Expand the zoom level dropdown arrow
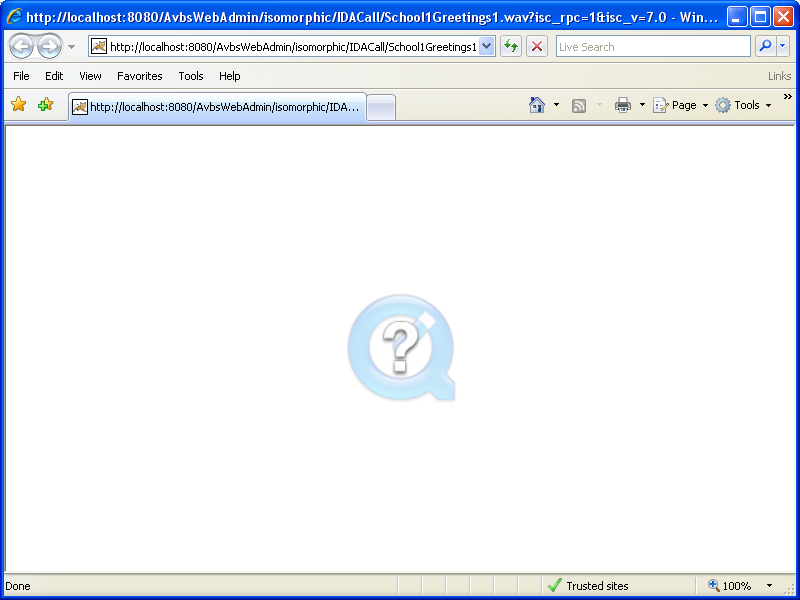Screen dimensions: 800x600 [769, 586]
